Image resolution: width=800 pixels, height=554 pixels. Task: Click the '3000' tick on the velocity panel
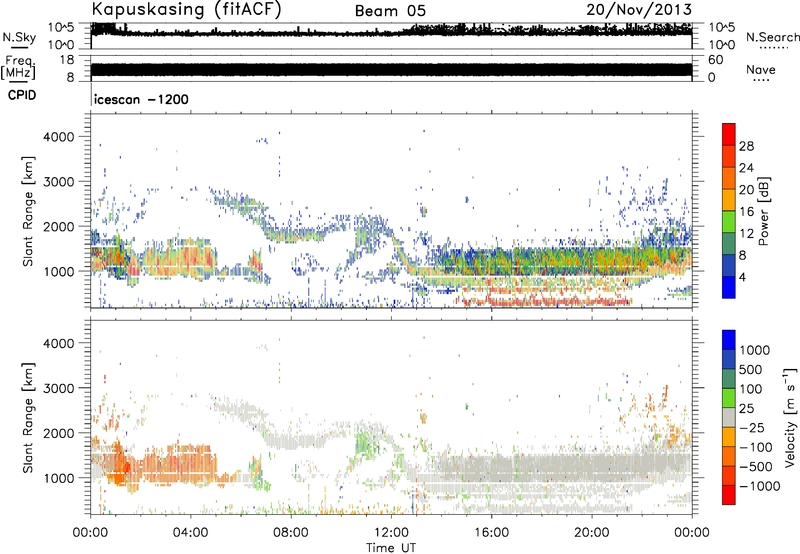[x=58, y=388]
